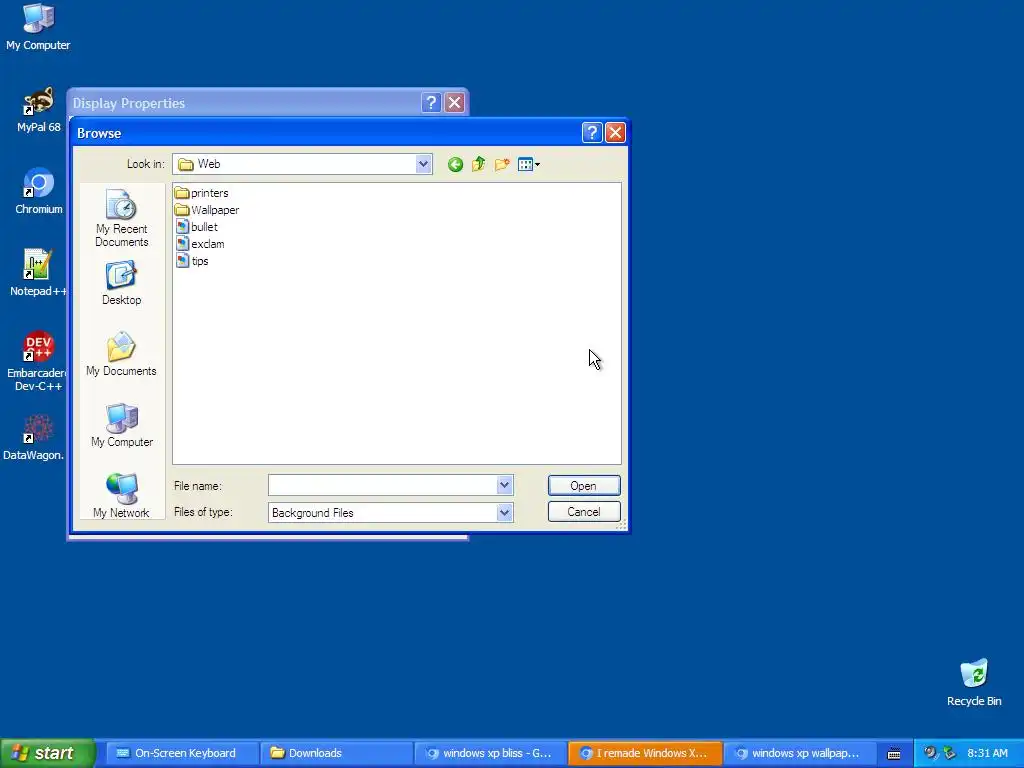1024x768 pixels.
Task: Switch to I remade Windows X taskbar window
Action: click(x=645, y=754)
